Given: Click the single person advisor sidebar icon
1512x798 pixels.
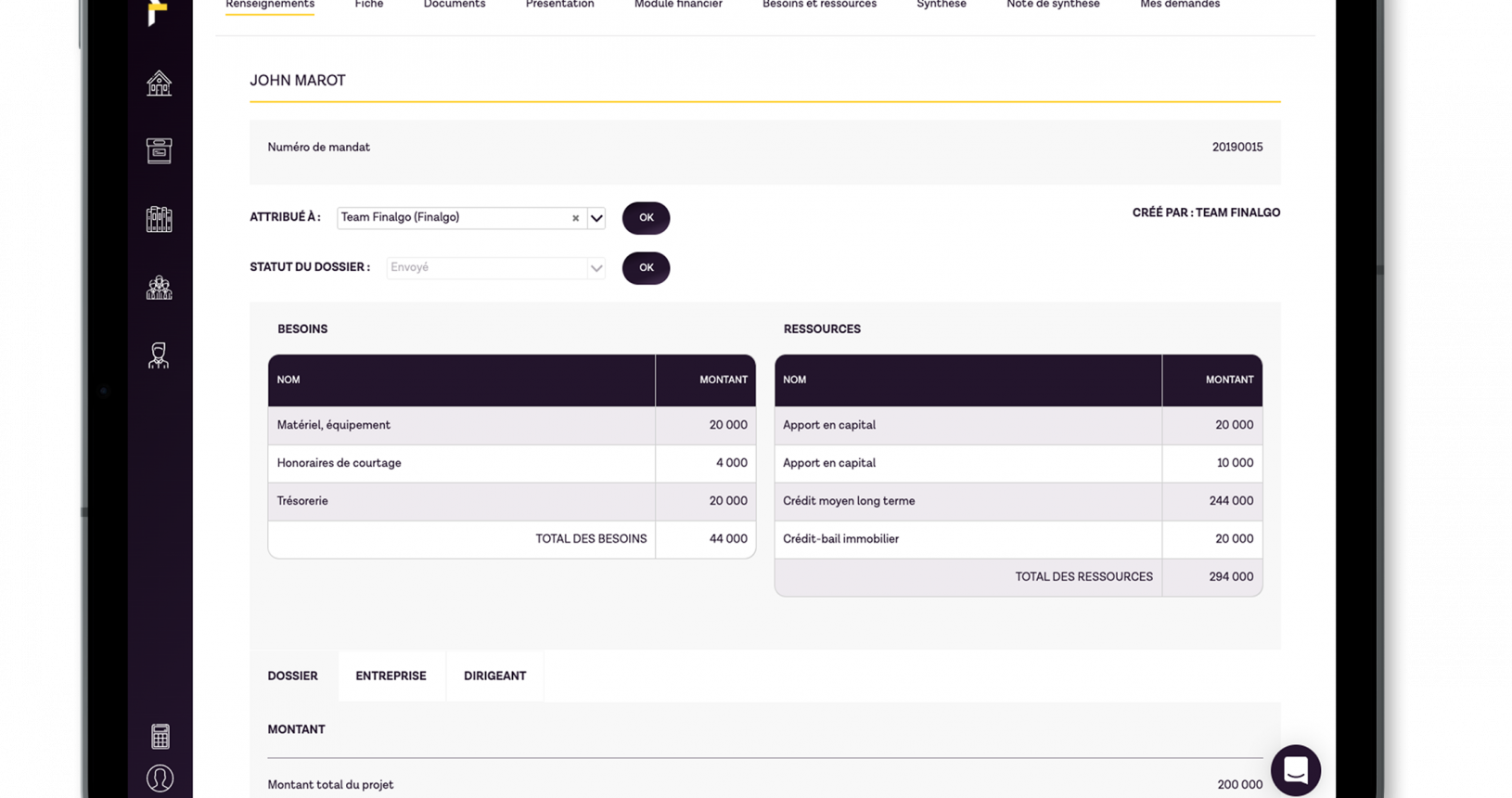Looking at the screenshot, I should (x=159, y=355).
